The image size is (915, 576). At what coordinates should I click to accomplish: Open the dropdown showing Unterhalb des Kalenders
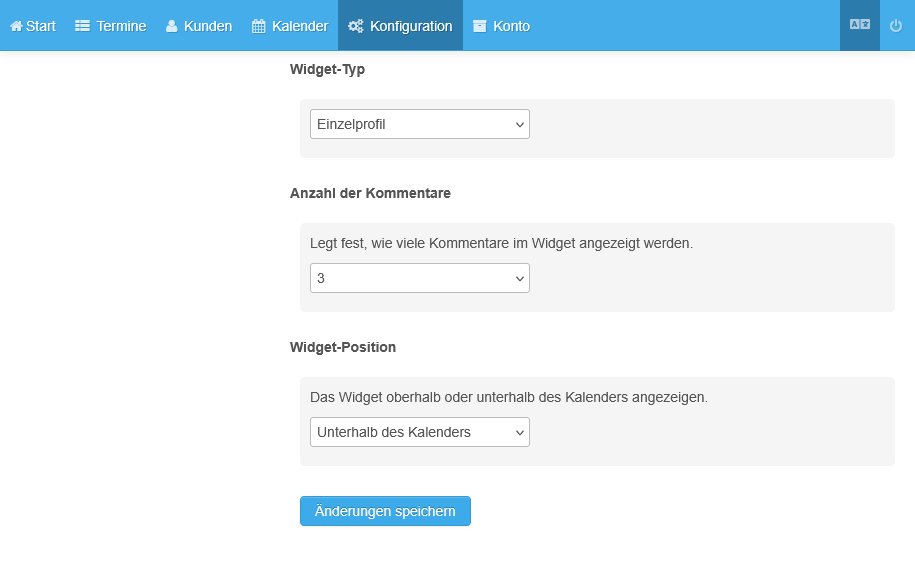pyautogui.click(x=419, y=432)
